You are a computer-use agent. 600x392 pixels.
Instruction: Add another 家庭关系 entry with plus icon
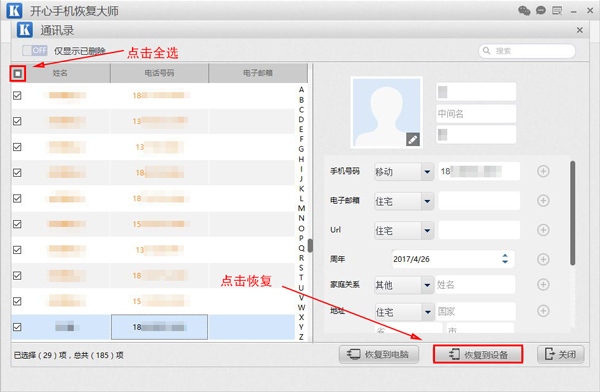(543, 284)
